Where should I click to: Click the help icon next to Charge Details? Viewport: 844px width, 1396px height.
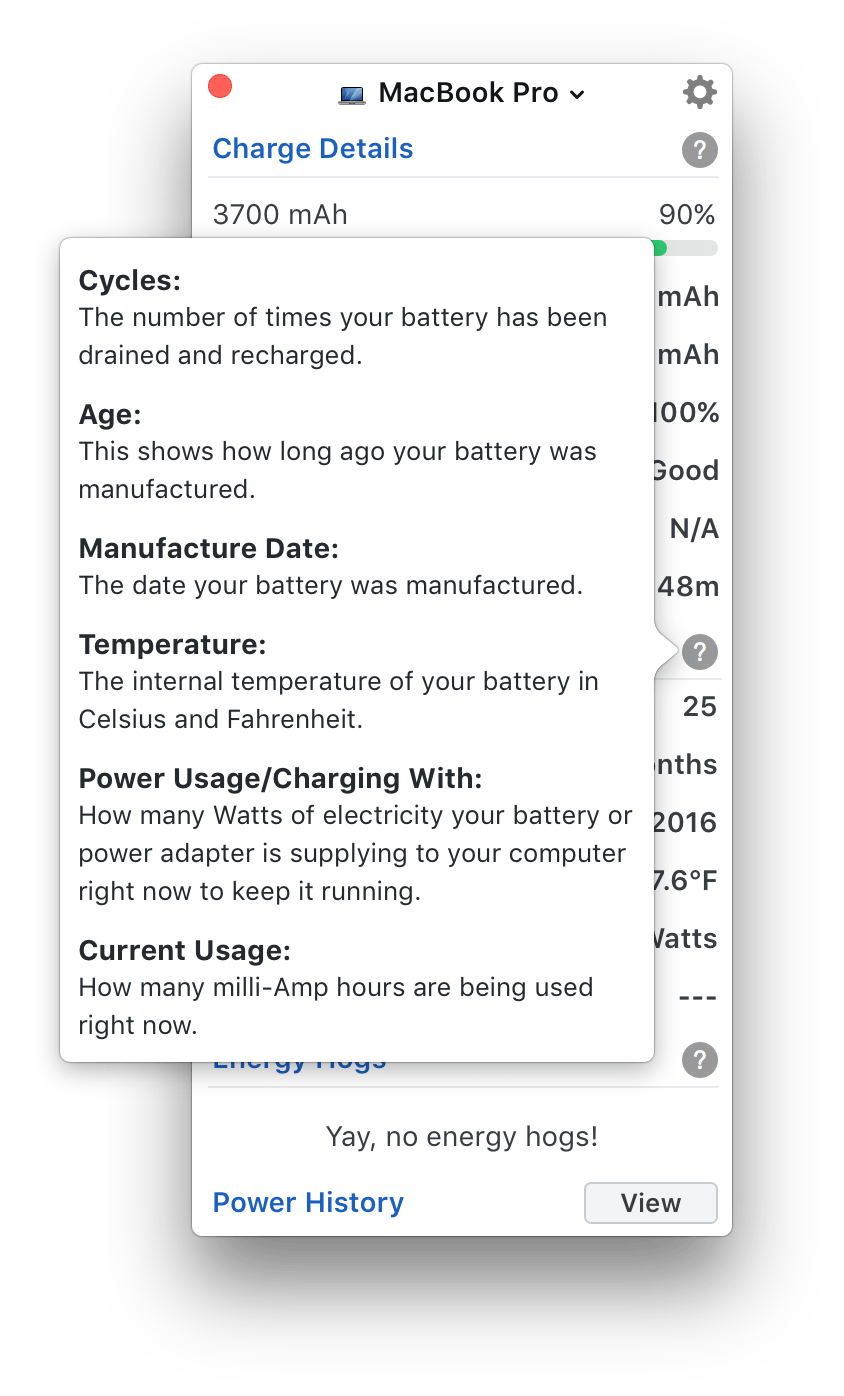pyautogui.click(x=699, y=150)
